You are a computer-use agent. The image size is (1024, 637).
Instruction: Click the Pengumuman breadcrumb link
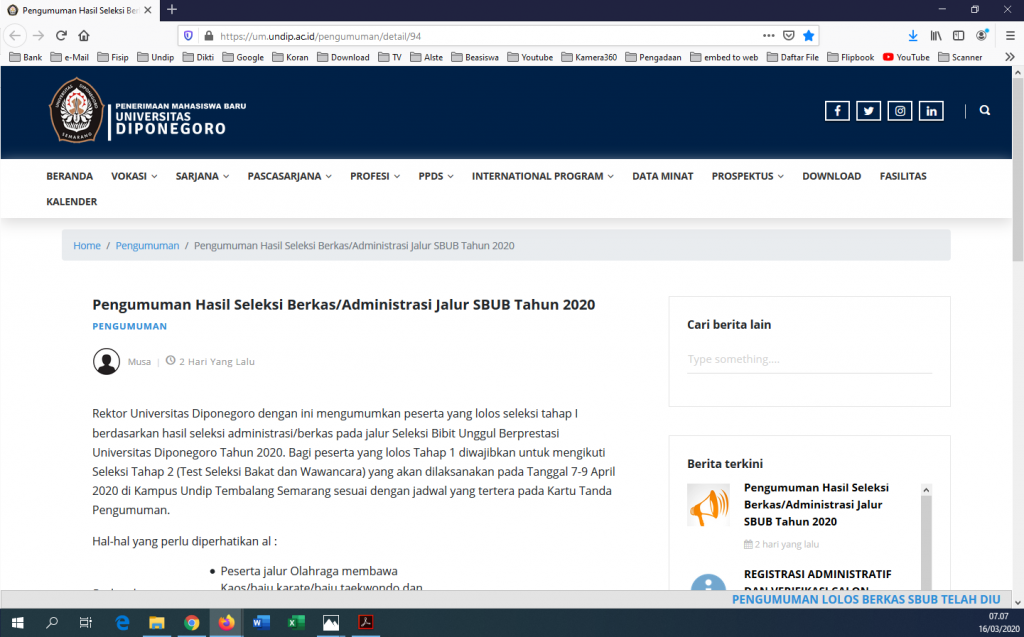tap(147, 245)
